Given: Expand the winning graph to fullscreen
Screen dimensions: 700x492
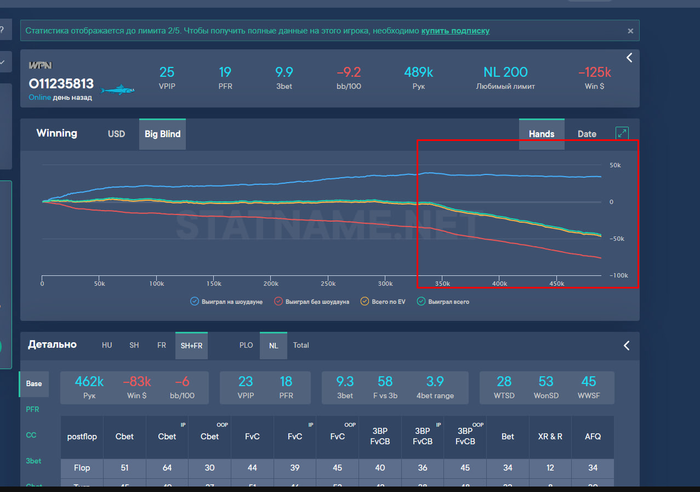Looking at the screenshot, I should click(x=622, y=133).
